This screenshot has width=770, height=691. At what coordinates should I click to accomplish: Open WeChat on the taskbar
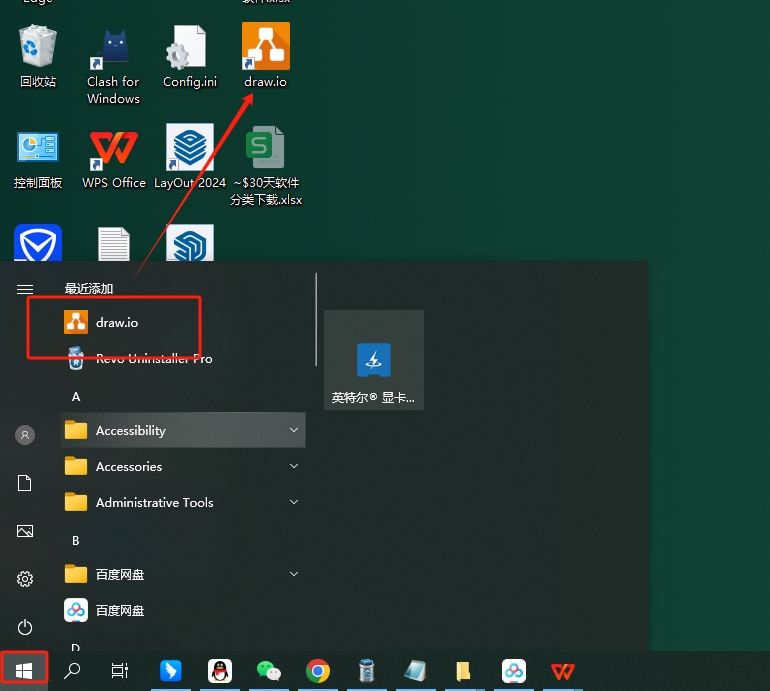pyautogui.click(x=269, y=671)
